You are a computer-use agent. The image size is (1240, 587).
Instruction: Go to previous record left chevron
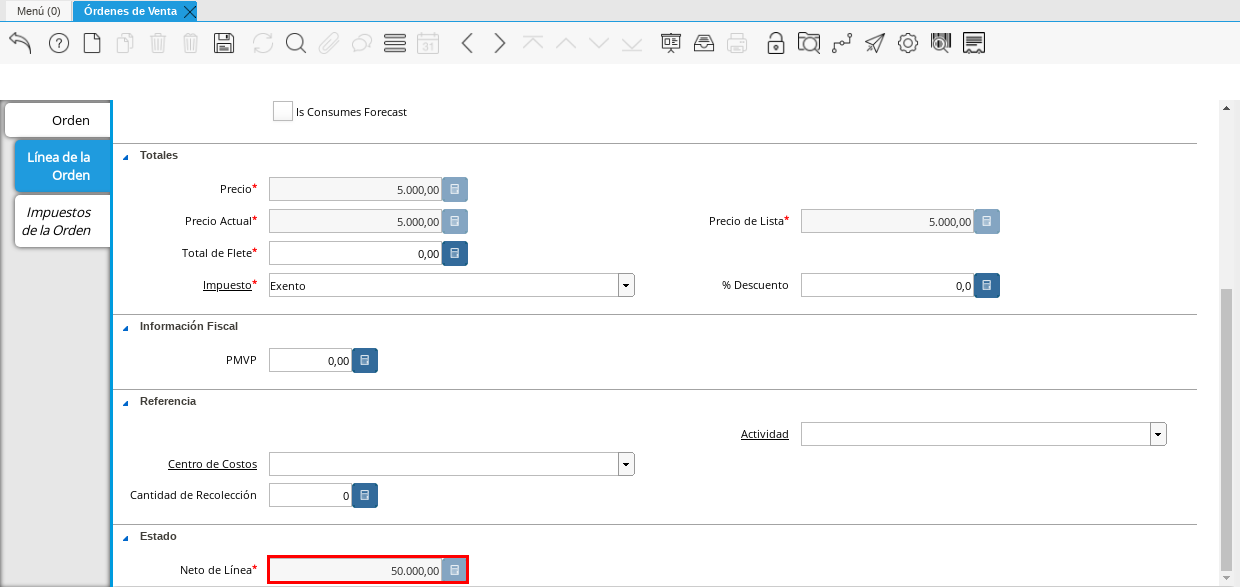pos(467,43)
